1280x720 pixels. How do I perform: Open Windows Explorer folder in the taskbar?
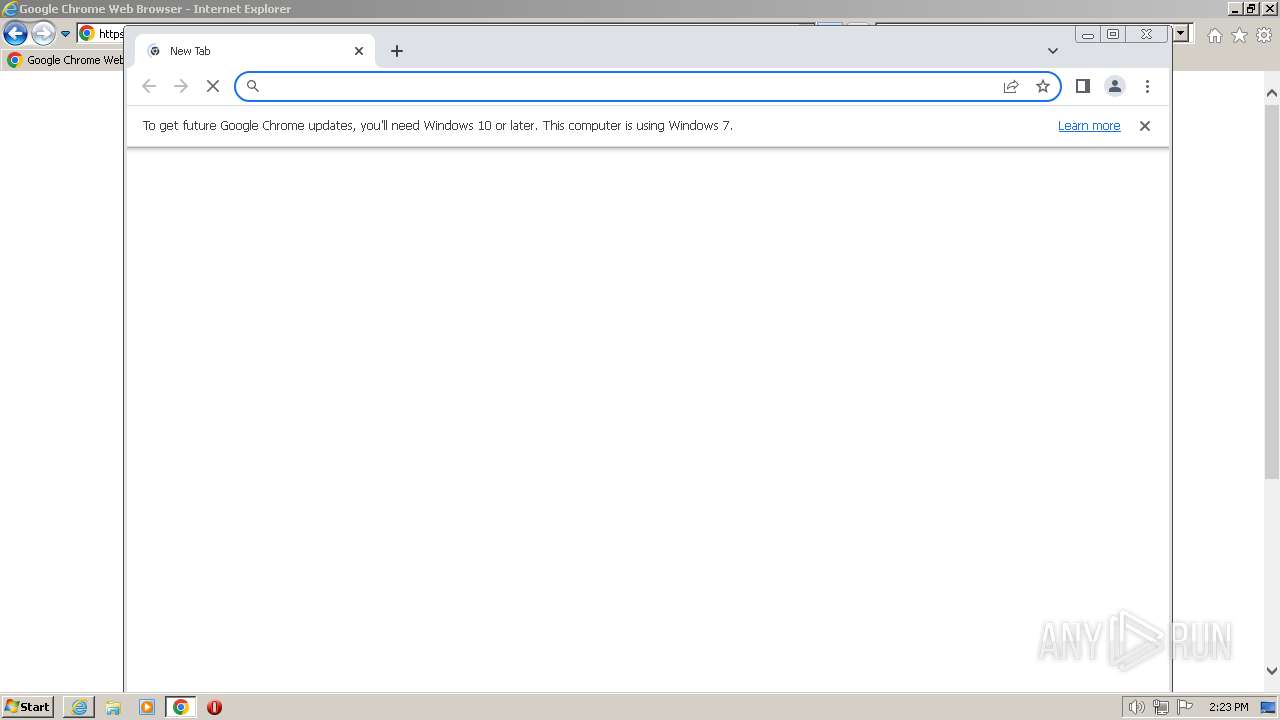coord(113,707)
